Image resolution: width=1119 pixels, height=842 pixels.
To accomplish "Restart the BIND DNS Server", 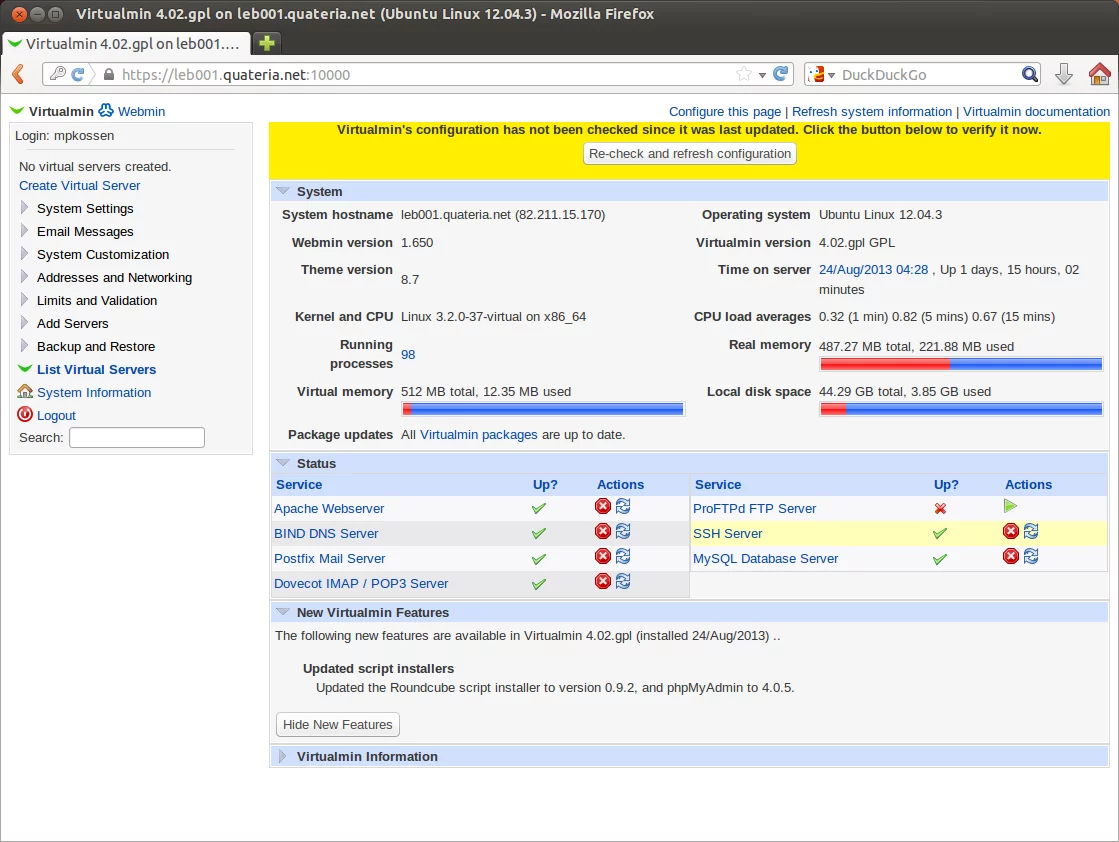I will tap(623, 531).
